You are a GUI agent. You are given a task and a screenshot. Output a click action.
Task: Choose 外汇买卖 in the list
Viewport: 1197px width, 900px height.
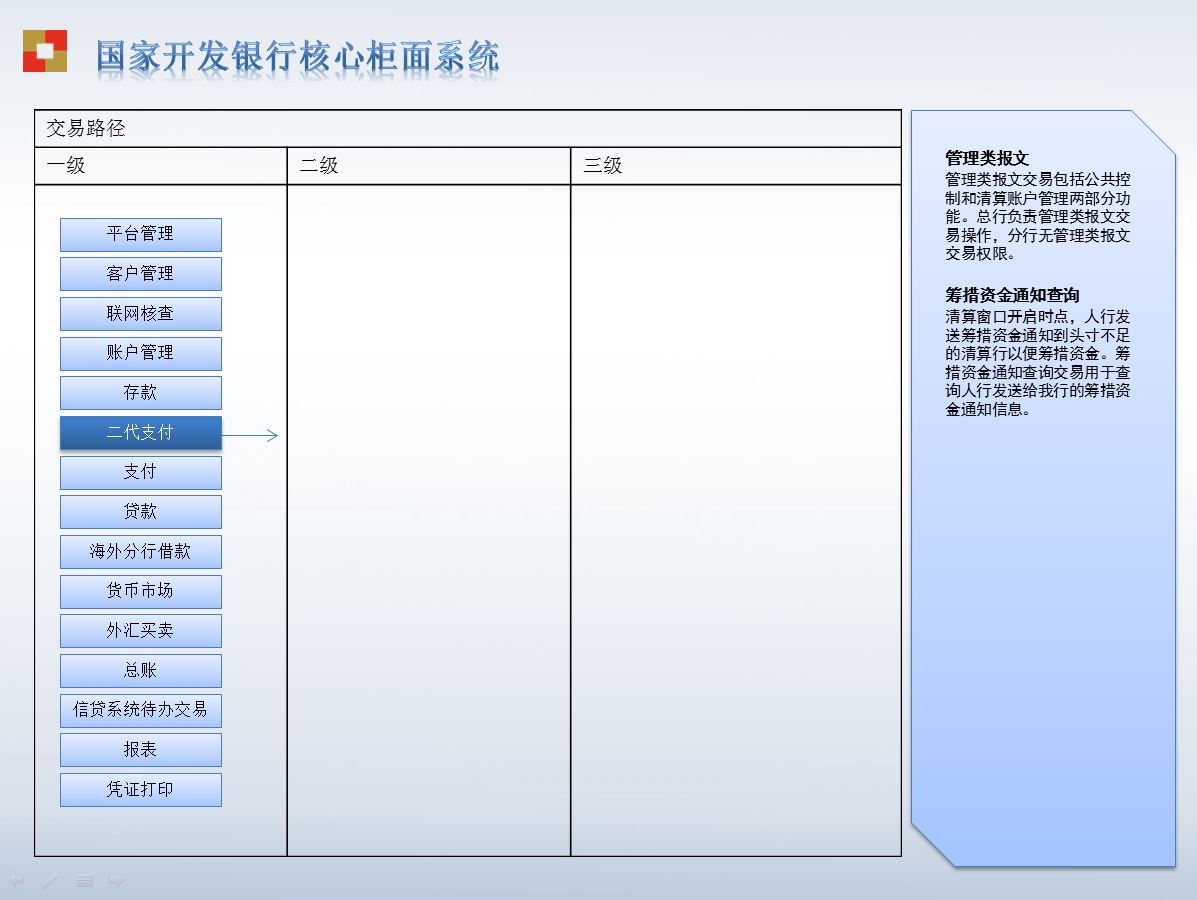(140, 631)
